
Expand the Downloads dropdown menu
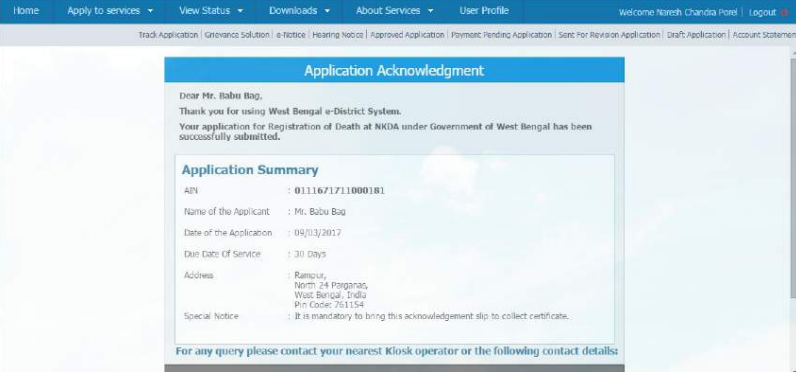pyautogui.click(x=300, y=11)
